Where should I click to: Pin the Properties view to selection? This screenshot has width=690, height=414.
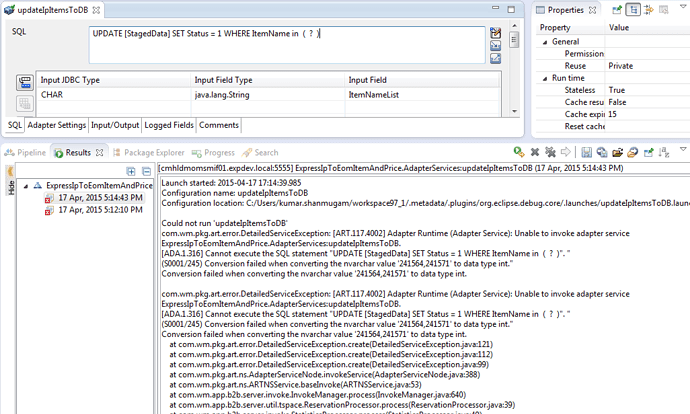point(617,10)
